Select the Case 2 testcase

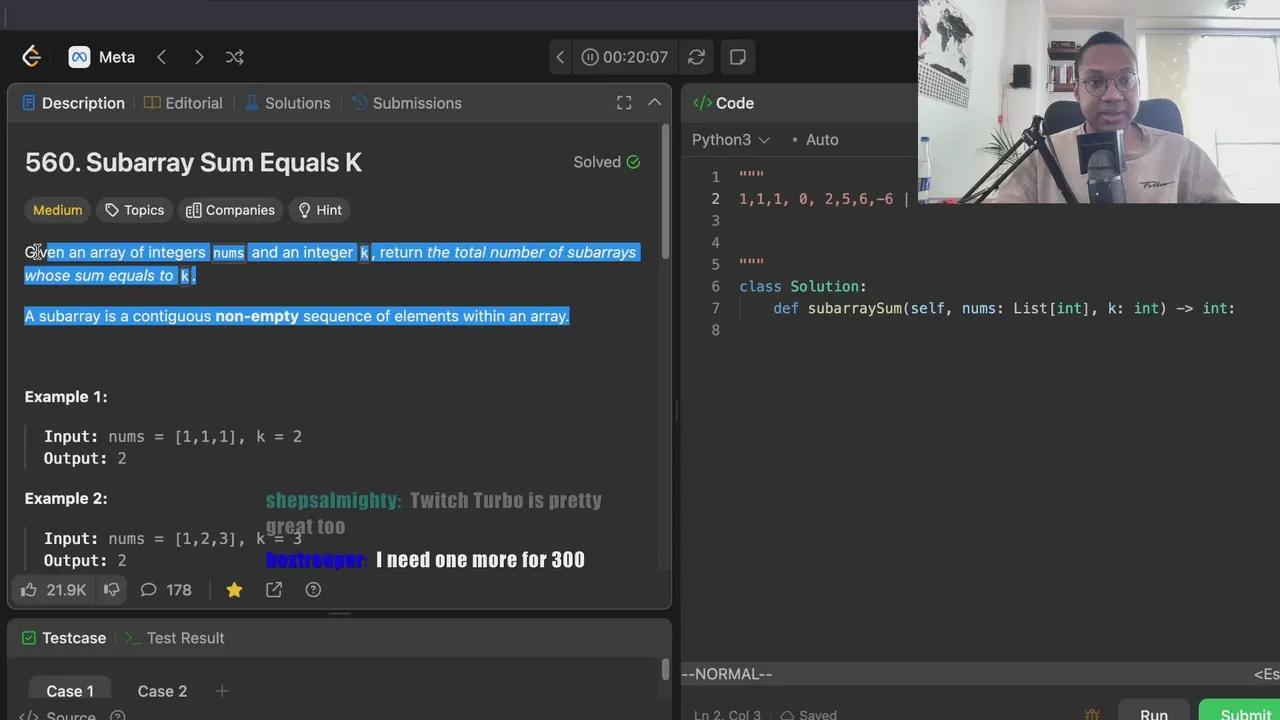click(162, 691)
